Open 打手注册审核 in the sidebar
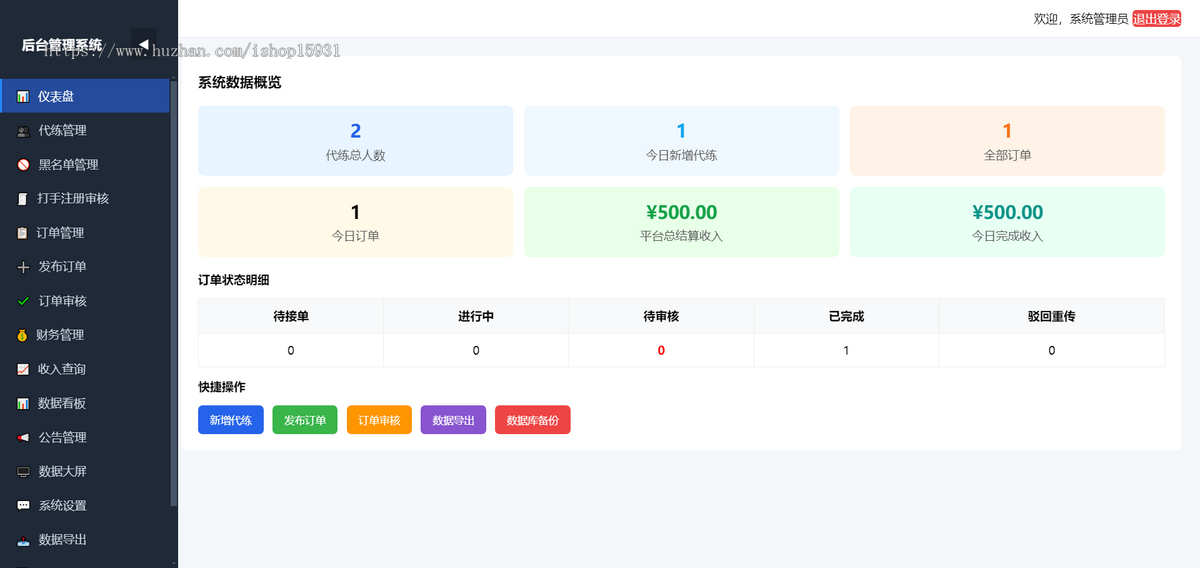 click(85, 198)
